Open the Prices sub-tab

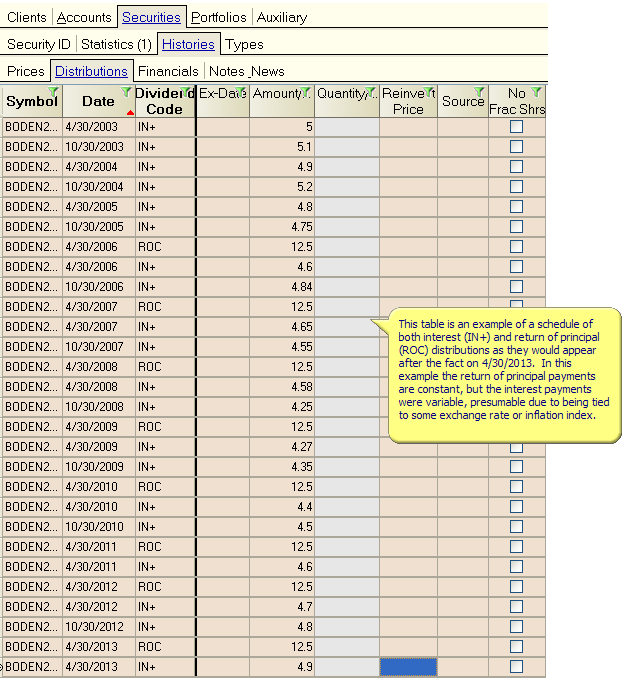[x=26, y=71]
